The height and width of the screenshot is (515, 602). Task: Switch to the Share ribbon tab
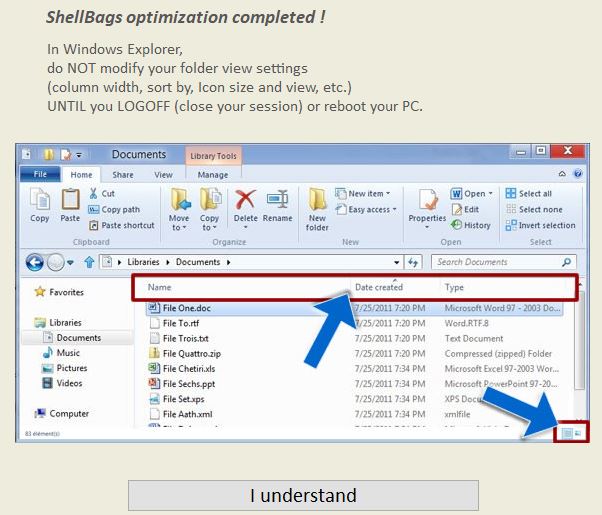(x=123, y=175)
